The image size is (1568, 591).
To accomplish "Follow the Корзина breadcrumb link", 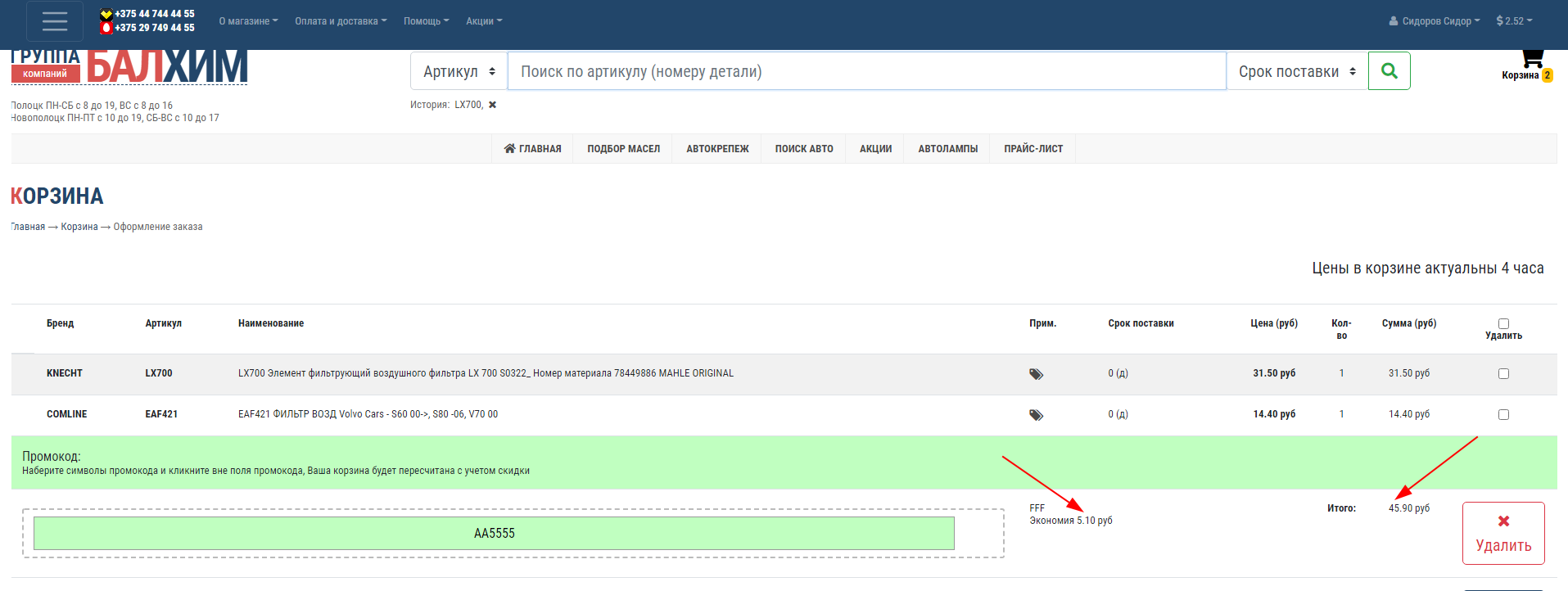I will coord(79,227).
